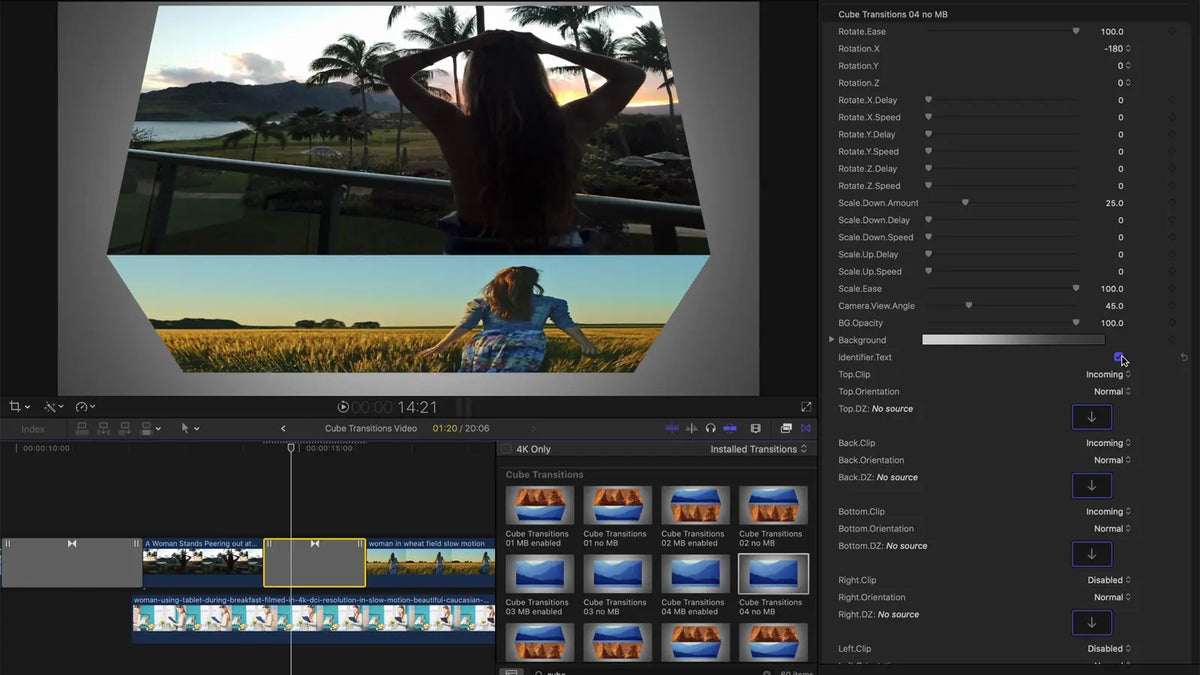Viewport: 1200px width, 675px height.
Task: Toggle the solo headphones icon
Action: click(710, 429)
